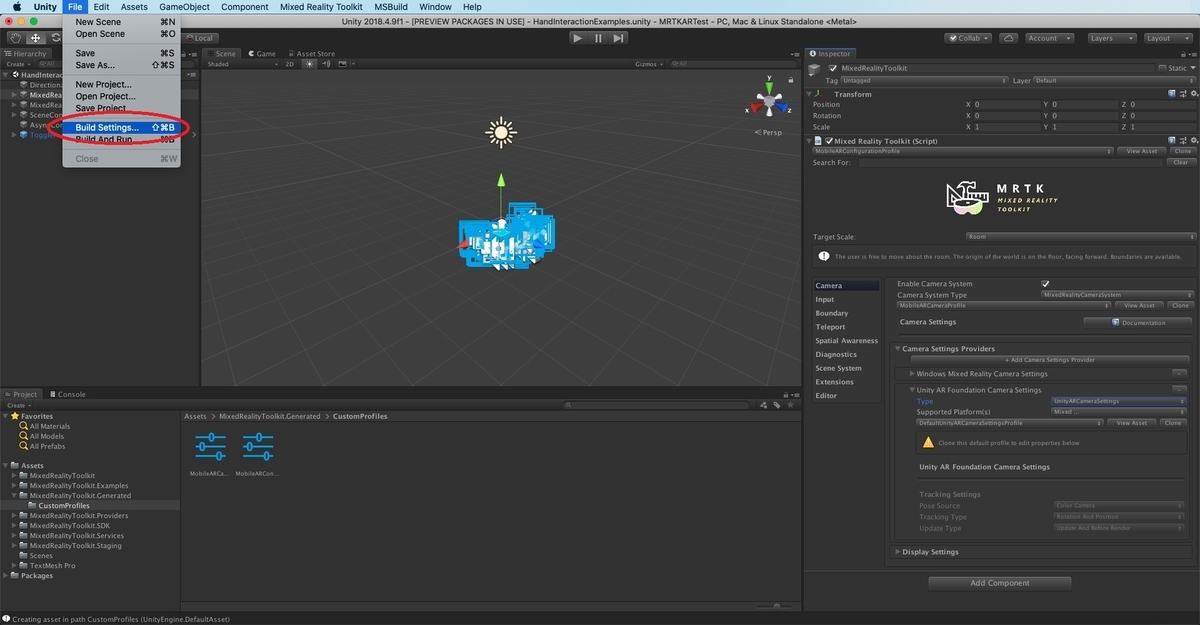The image size is (1200, 625).
Task: Toggle the Local pivot rotation button
Action: click(199, 38)
